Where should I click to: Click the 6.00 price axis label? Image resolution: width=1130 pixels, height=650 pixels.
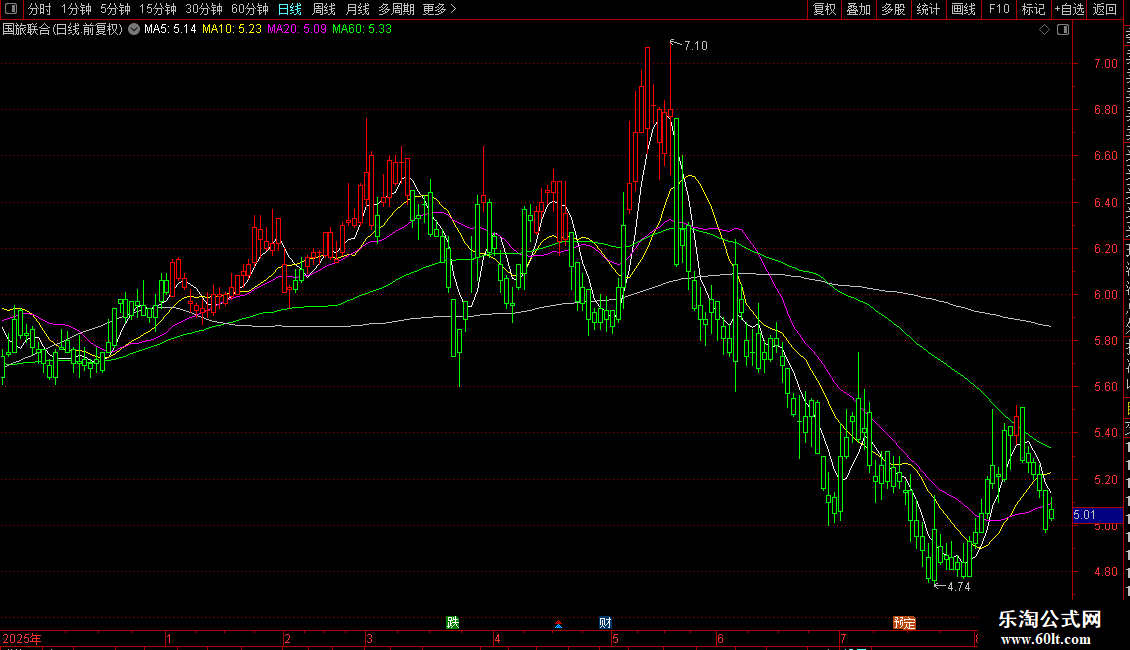click(x=1105, y=295)
